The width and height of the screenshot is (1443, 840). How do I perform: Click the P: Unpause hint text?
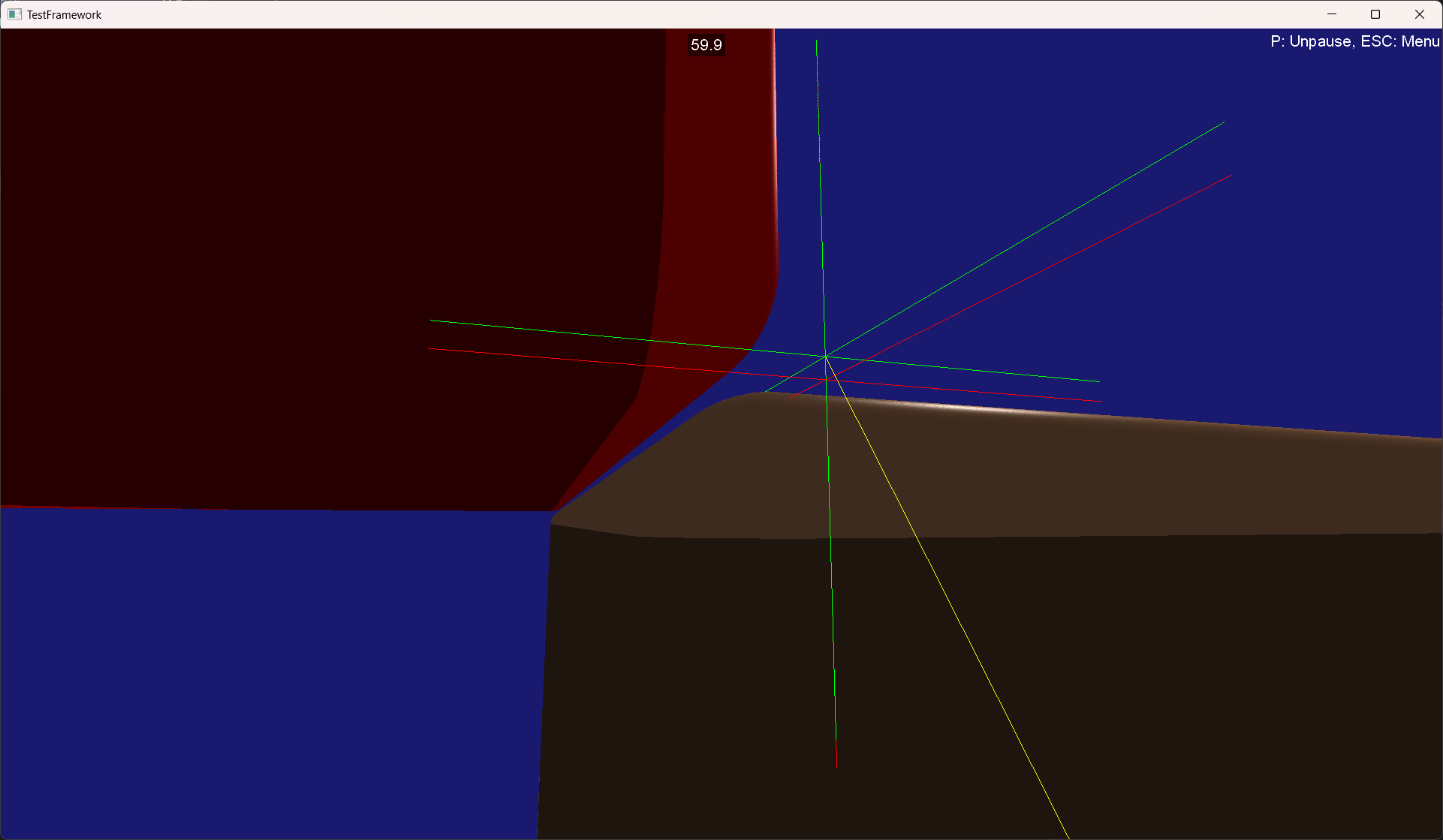click(x=1312, y=41)
